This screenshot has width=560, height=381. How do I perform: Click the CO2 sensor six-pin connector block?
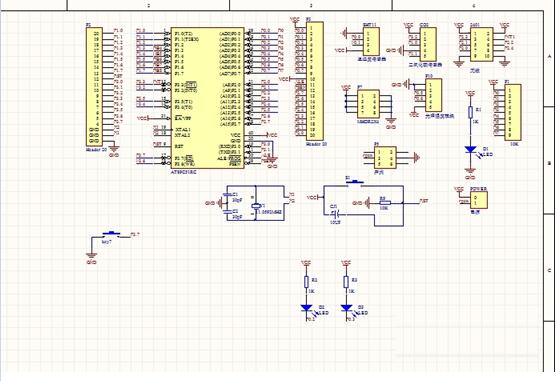[x=428, y=45]
